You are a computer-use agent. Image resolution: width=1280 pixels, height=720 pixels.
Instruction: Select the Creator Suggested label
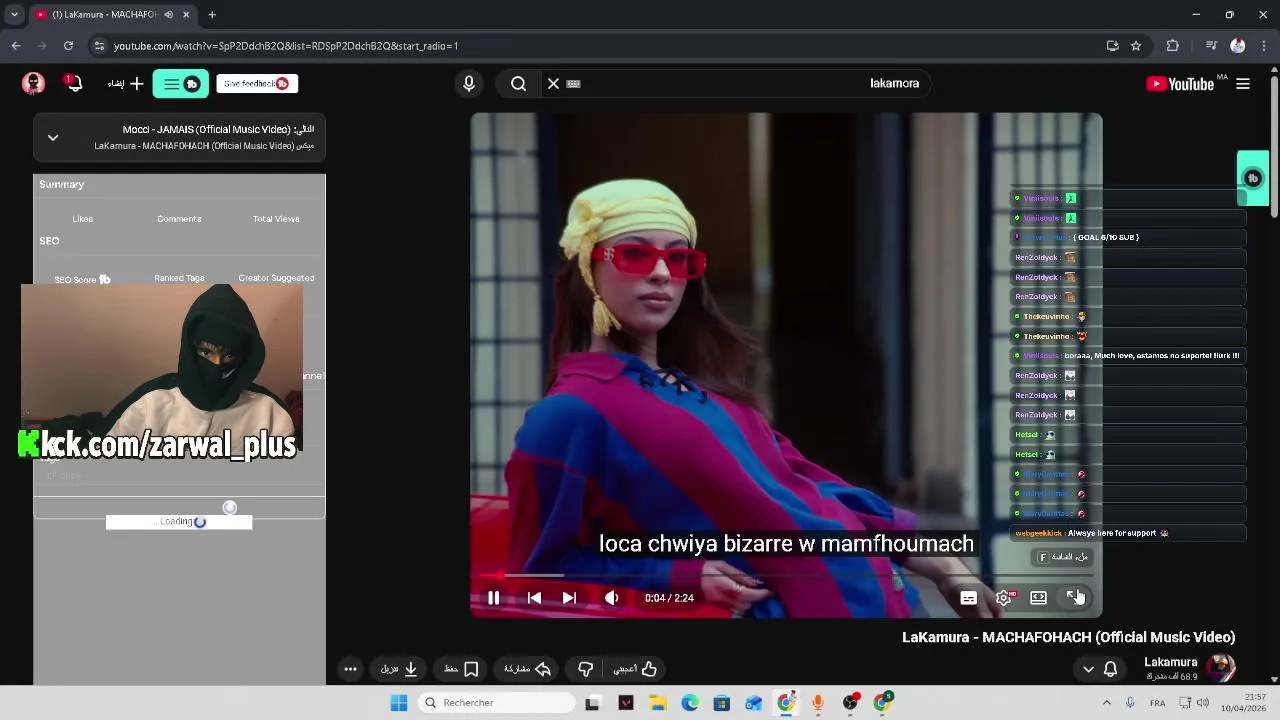[x=276, y=278]
